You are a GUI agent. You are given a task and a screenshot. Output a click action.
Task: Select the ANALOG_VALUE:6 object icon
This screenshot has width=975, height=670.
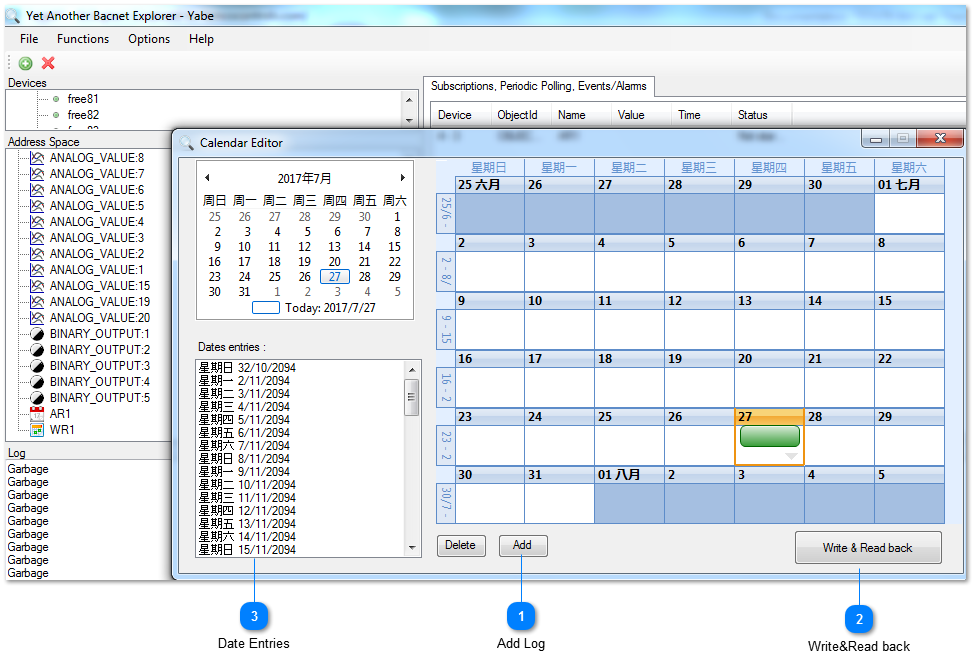(37, 190)
